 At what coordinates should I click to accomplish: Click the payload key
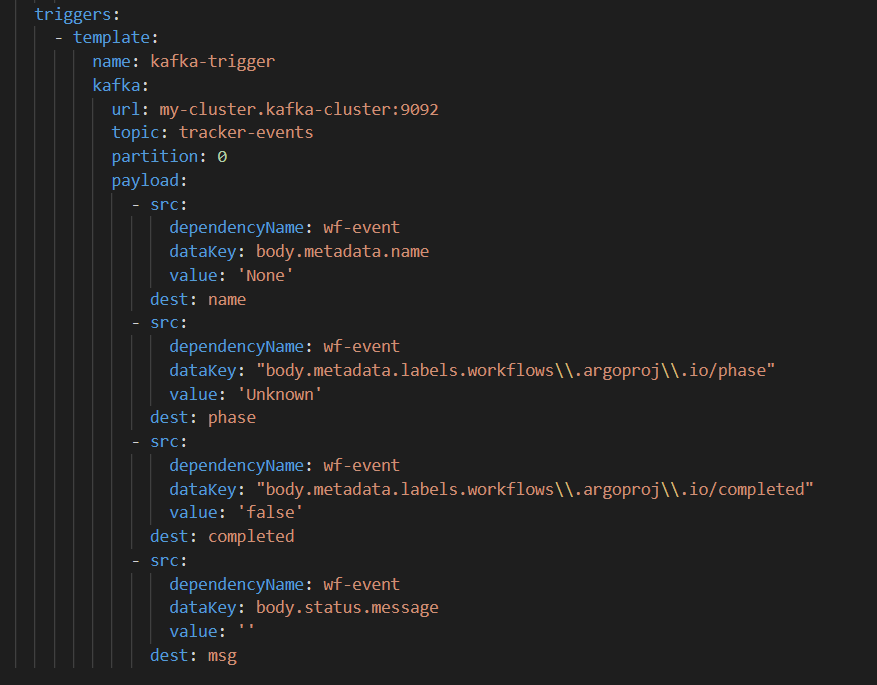click(x=146, y=180)
